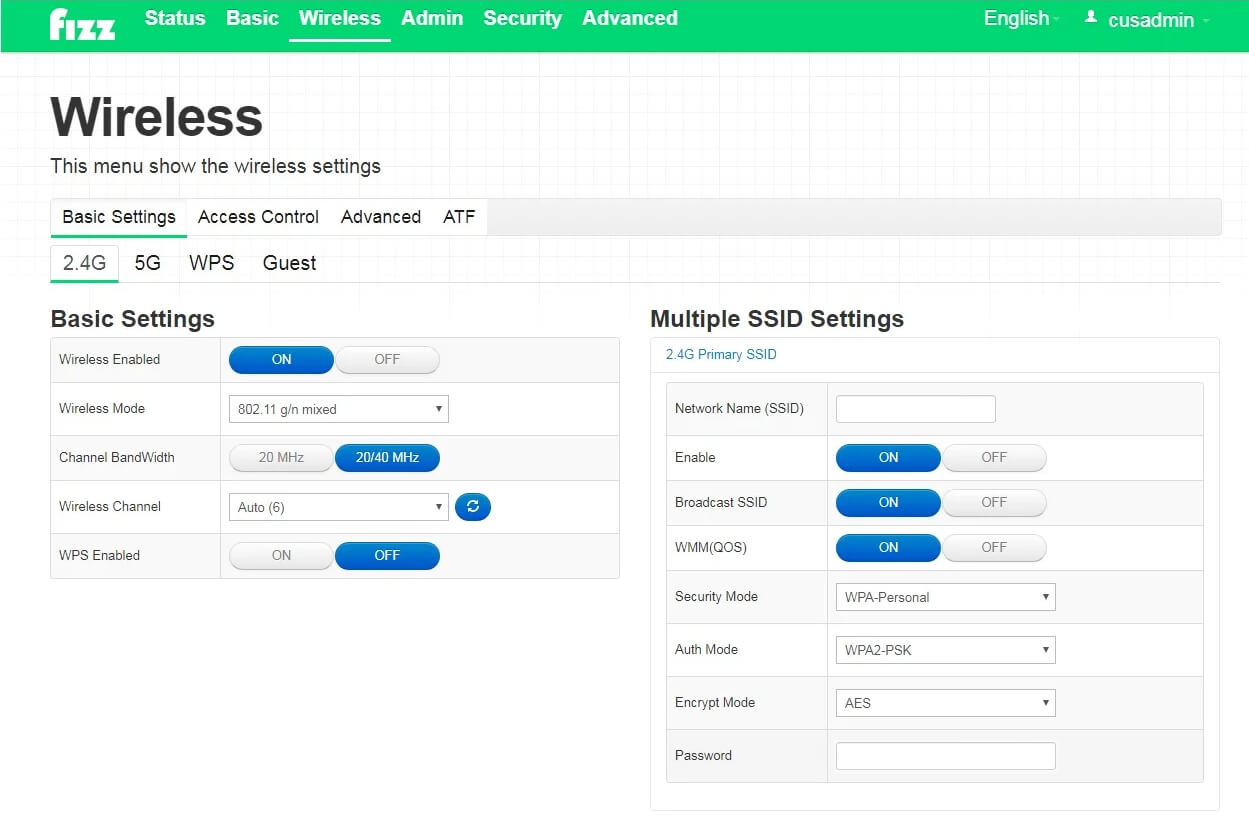Expand the Wireless Channel dropdown
Viewport: 1249px width, 815px height.
[338, 507]
